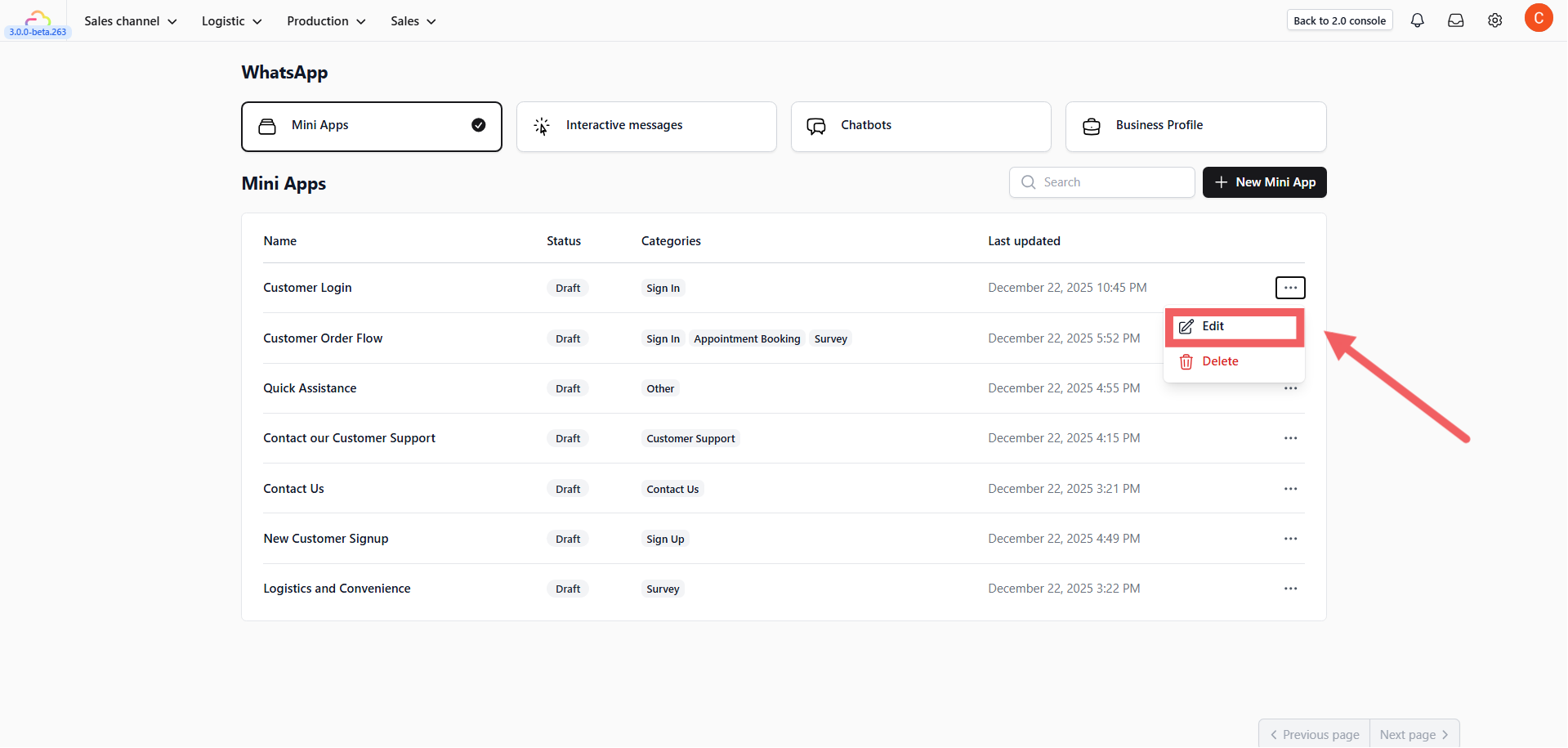1568x748 pixels.
Task: Click the cloud logo icon
Action: point(38,17)
